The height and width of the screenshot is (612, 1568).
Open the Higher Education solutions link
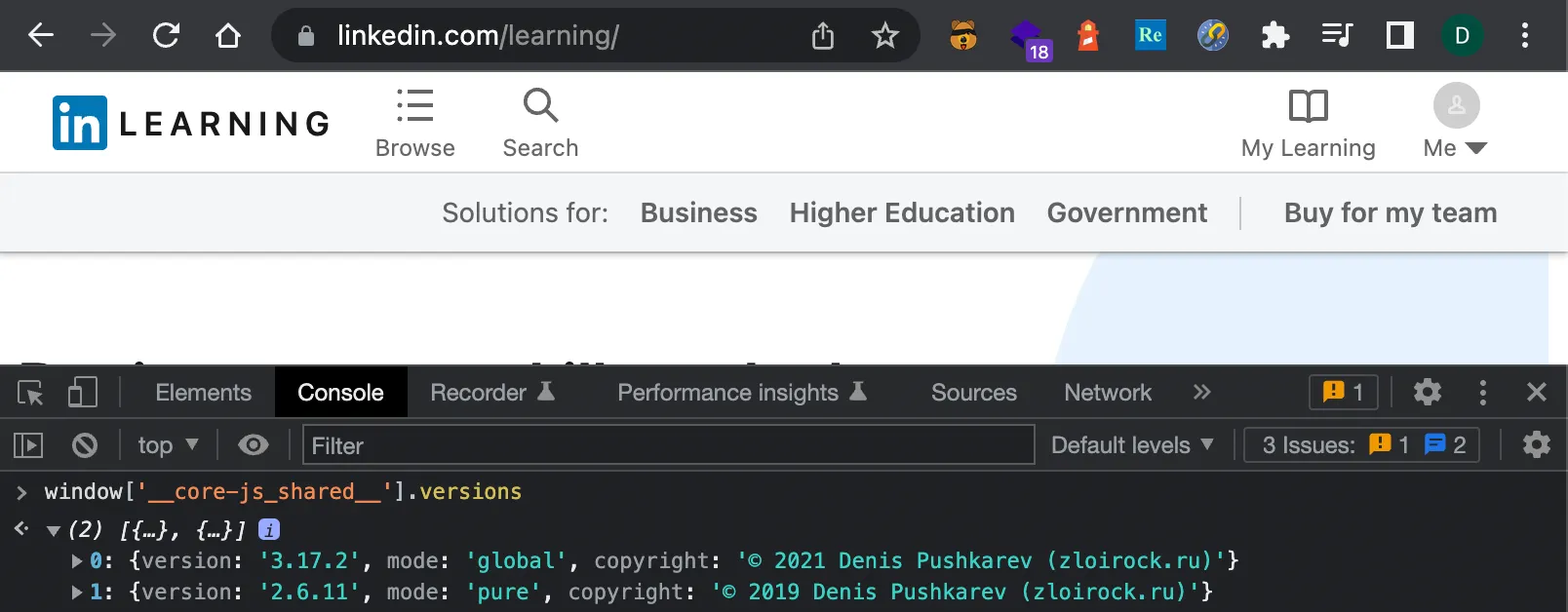902,212
